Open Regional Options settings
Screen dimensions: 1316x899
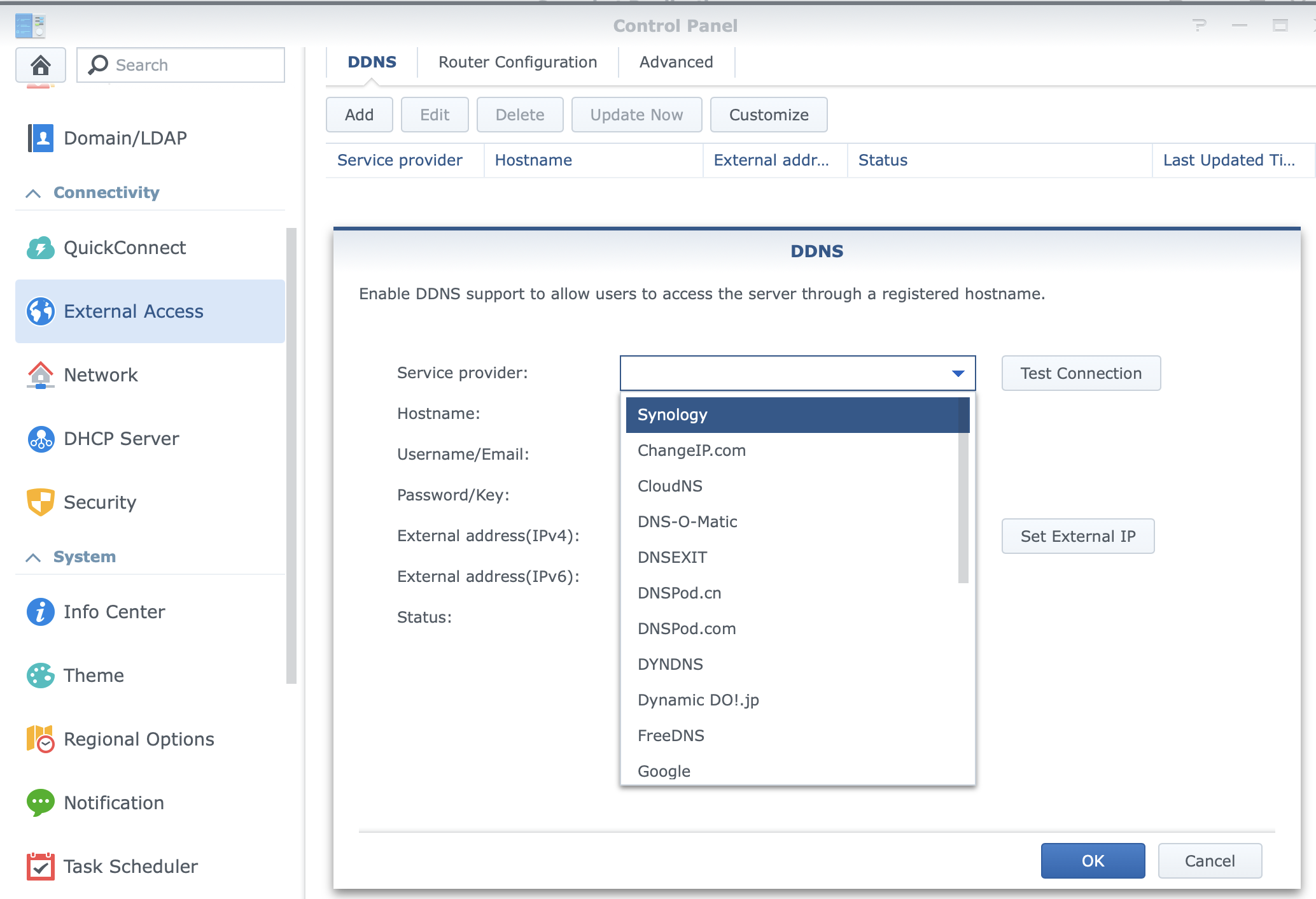[150, 739]
